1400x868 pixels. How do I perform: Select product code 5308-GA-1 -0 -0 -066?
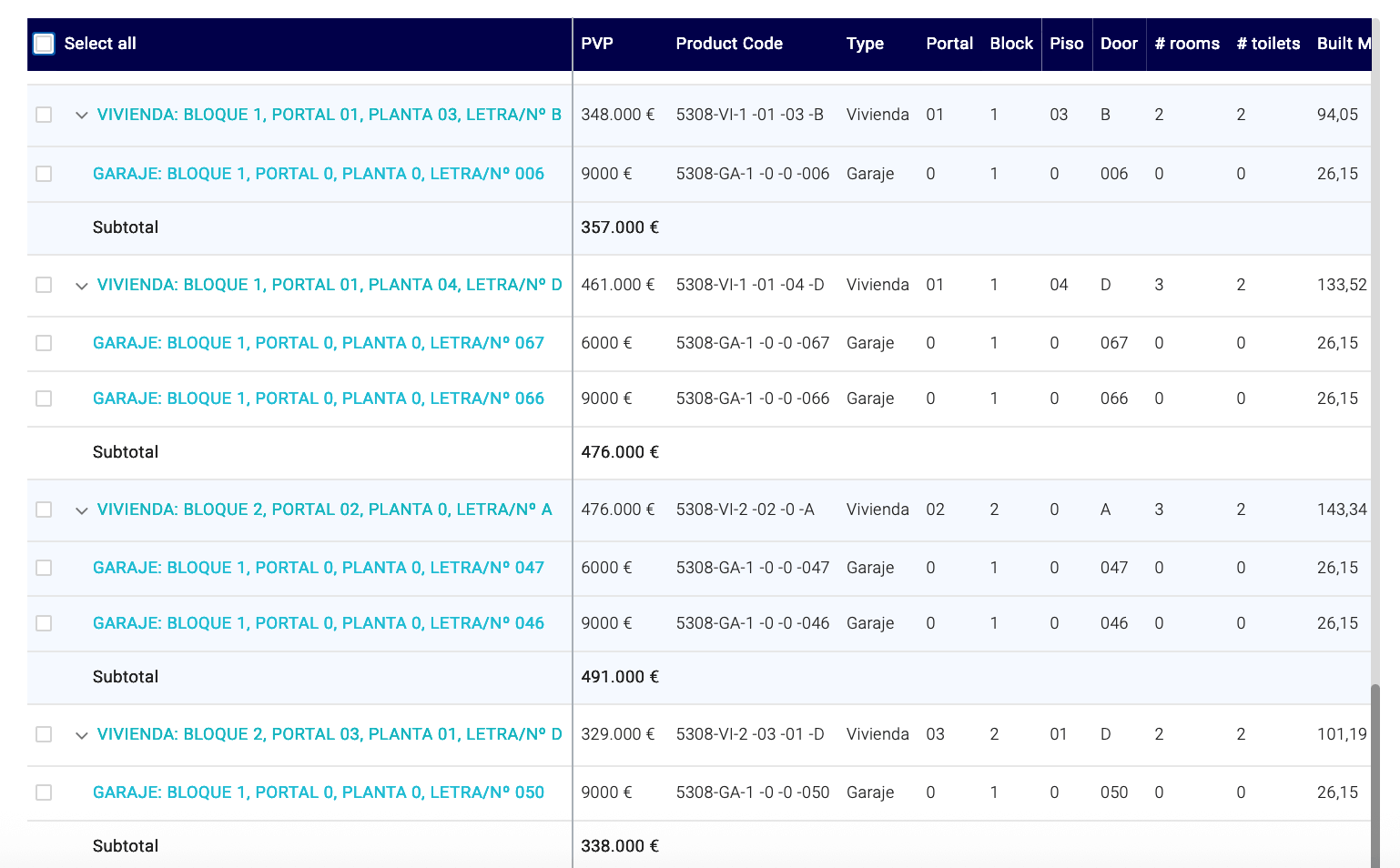[753, 399]
